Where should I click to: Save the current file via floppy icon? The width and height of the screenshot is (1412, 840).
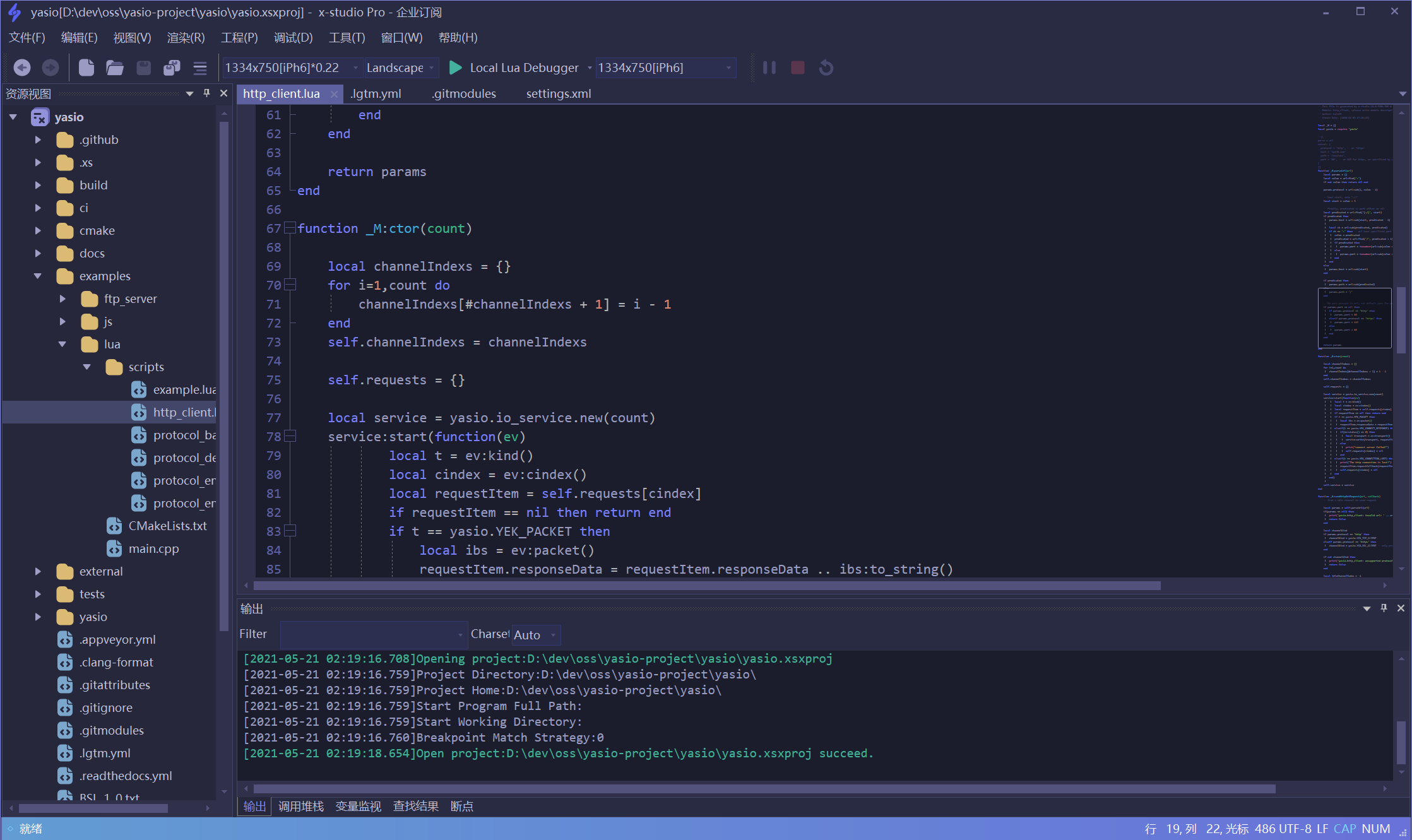pos(144,68)
